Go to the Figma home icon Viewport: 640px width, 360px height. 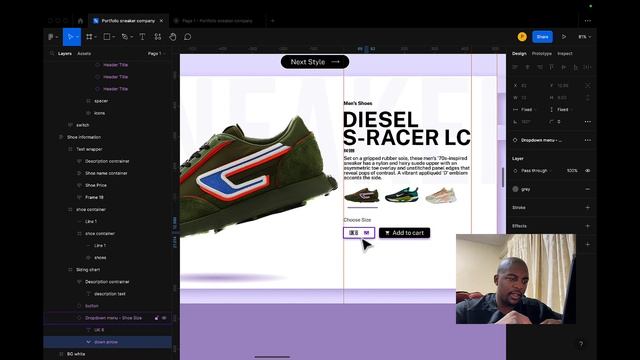click(80, 20)
